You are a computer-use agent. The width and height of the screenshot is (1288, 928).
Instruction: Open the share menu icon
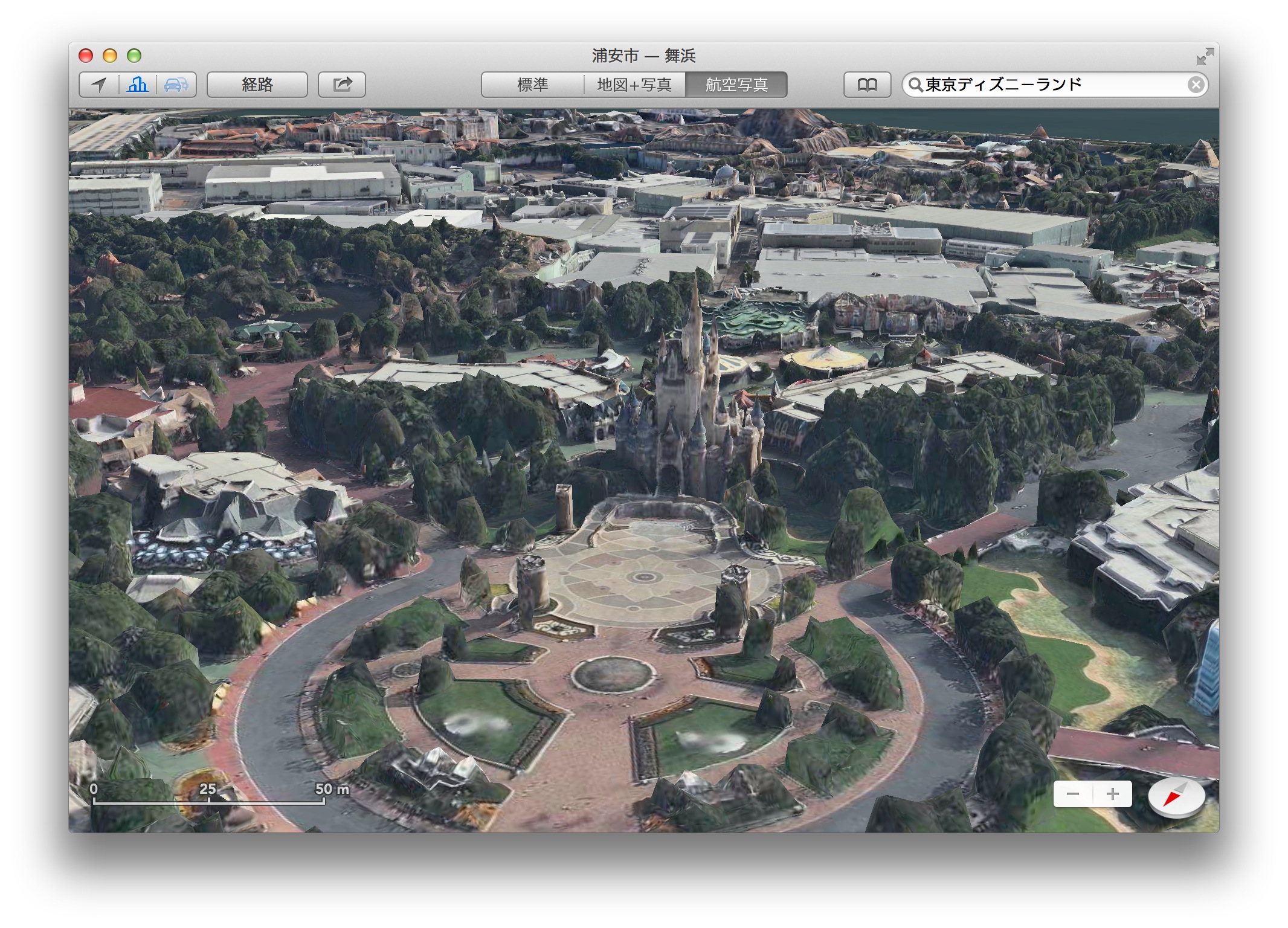(x=342, y=85)
